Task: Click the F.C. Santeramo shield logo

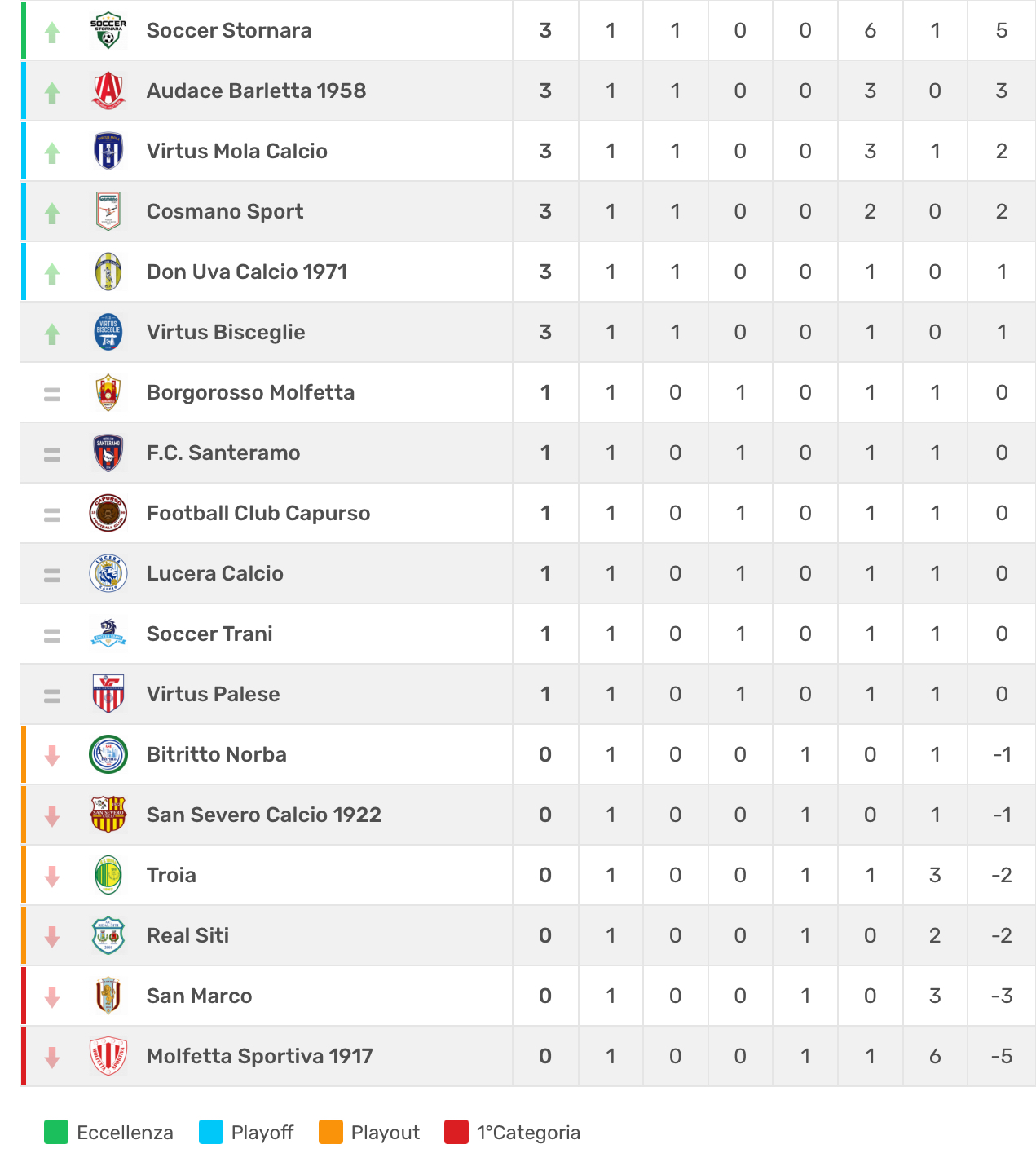Action: (108, 453)
